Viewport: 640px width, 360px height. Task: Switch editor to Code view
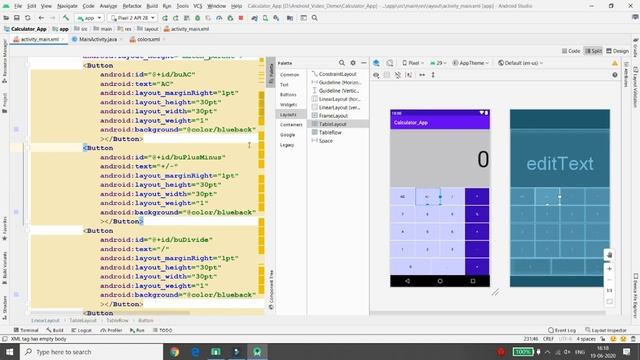coord(571,51)
